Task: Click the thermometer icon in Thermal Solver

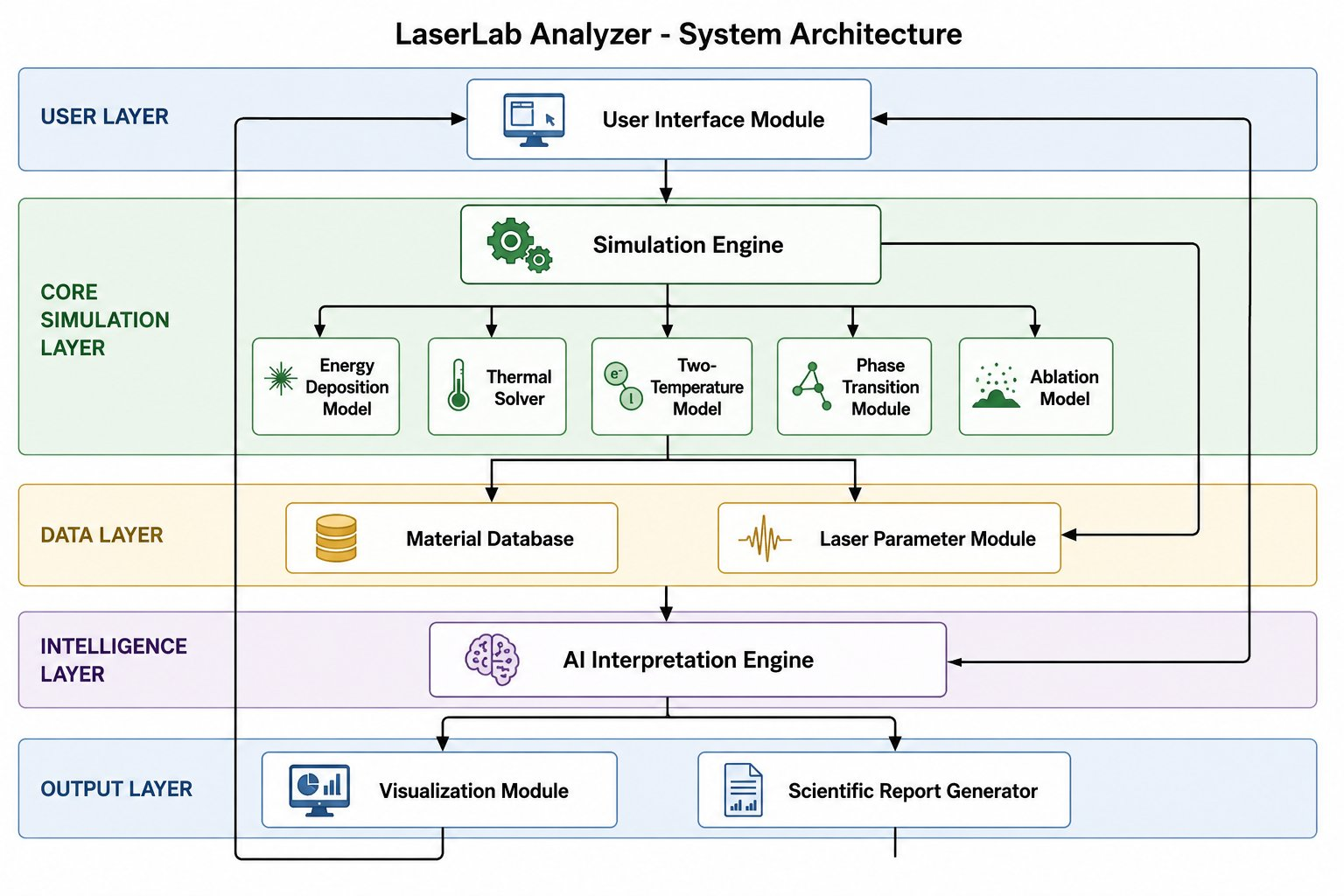Action: [x=458, y=385]
